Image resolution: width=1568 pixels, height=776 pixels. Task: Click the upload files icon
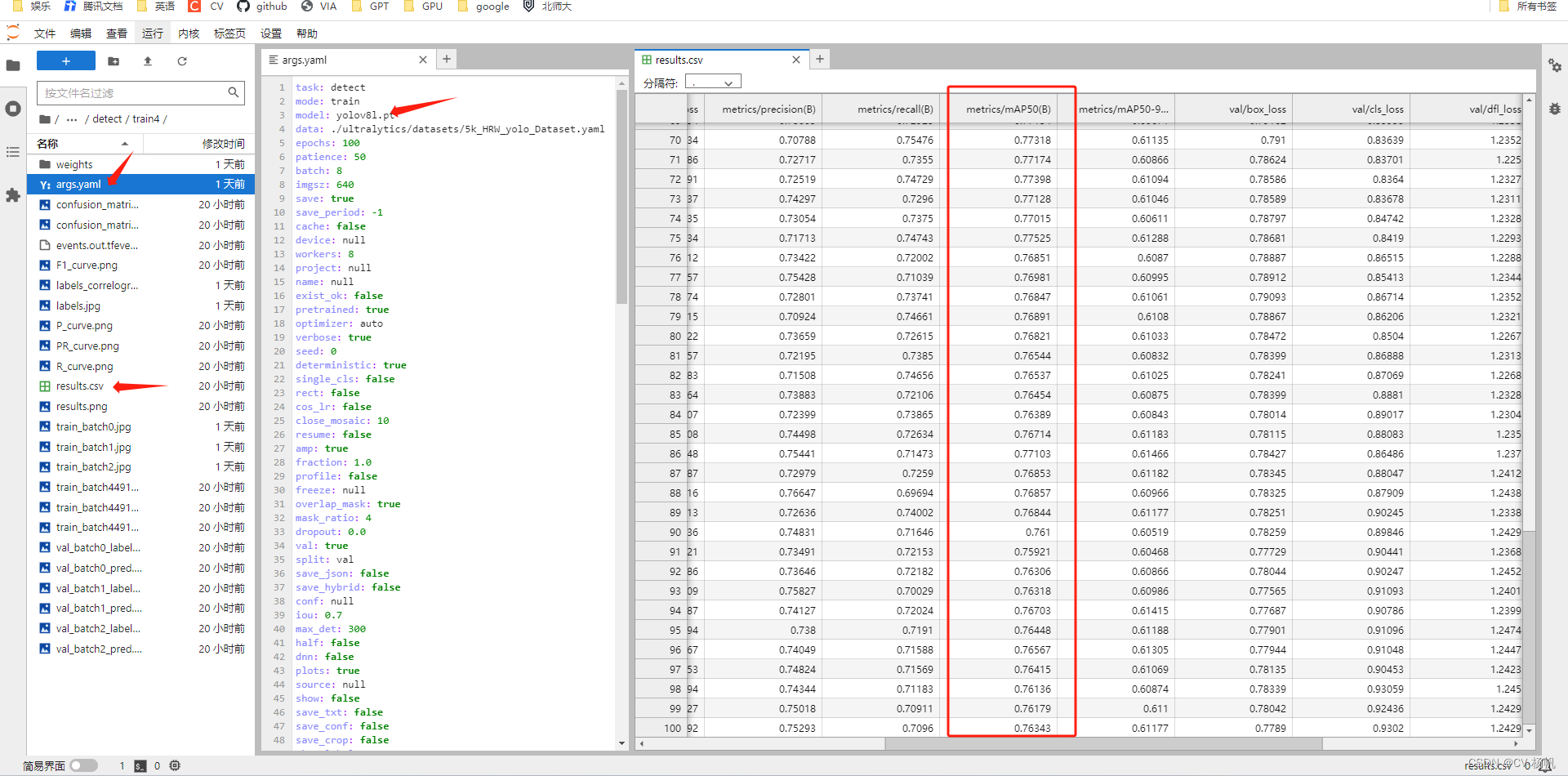tap(148, 61)
